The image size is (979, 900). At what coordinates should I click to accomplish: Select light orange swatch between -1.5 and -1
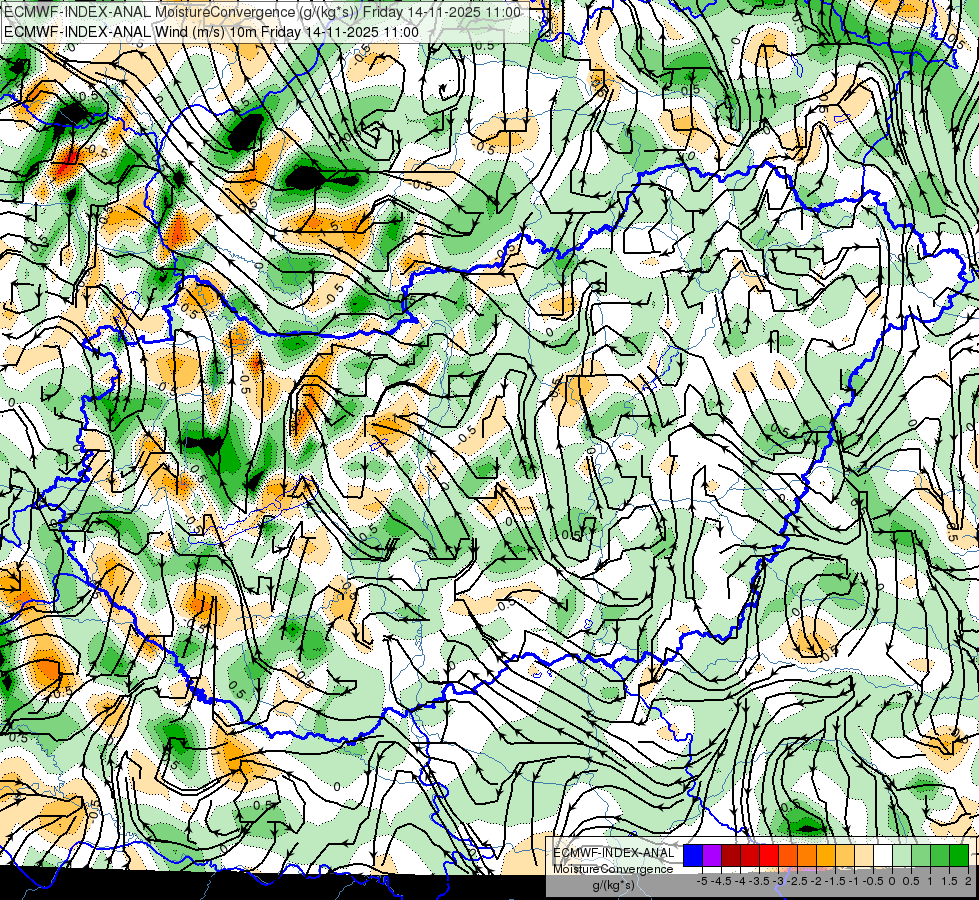pos(845,855)
